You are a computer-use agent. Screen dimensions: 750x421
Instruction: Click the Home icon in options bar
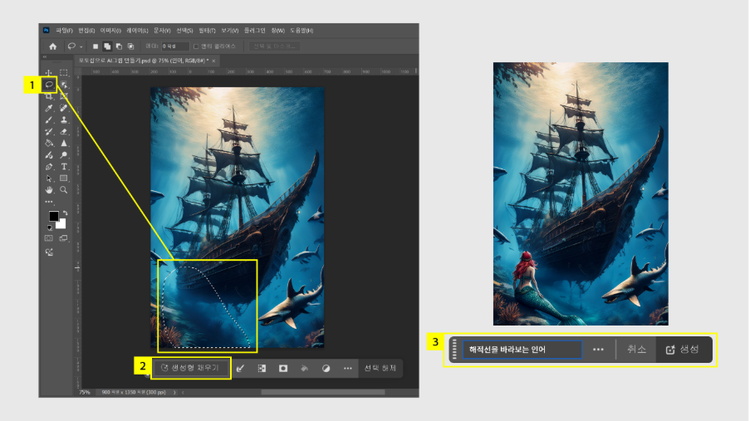click(x=53, y=46)
